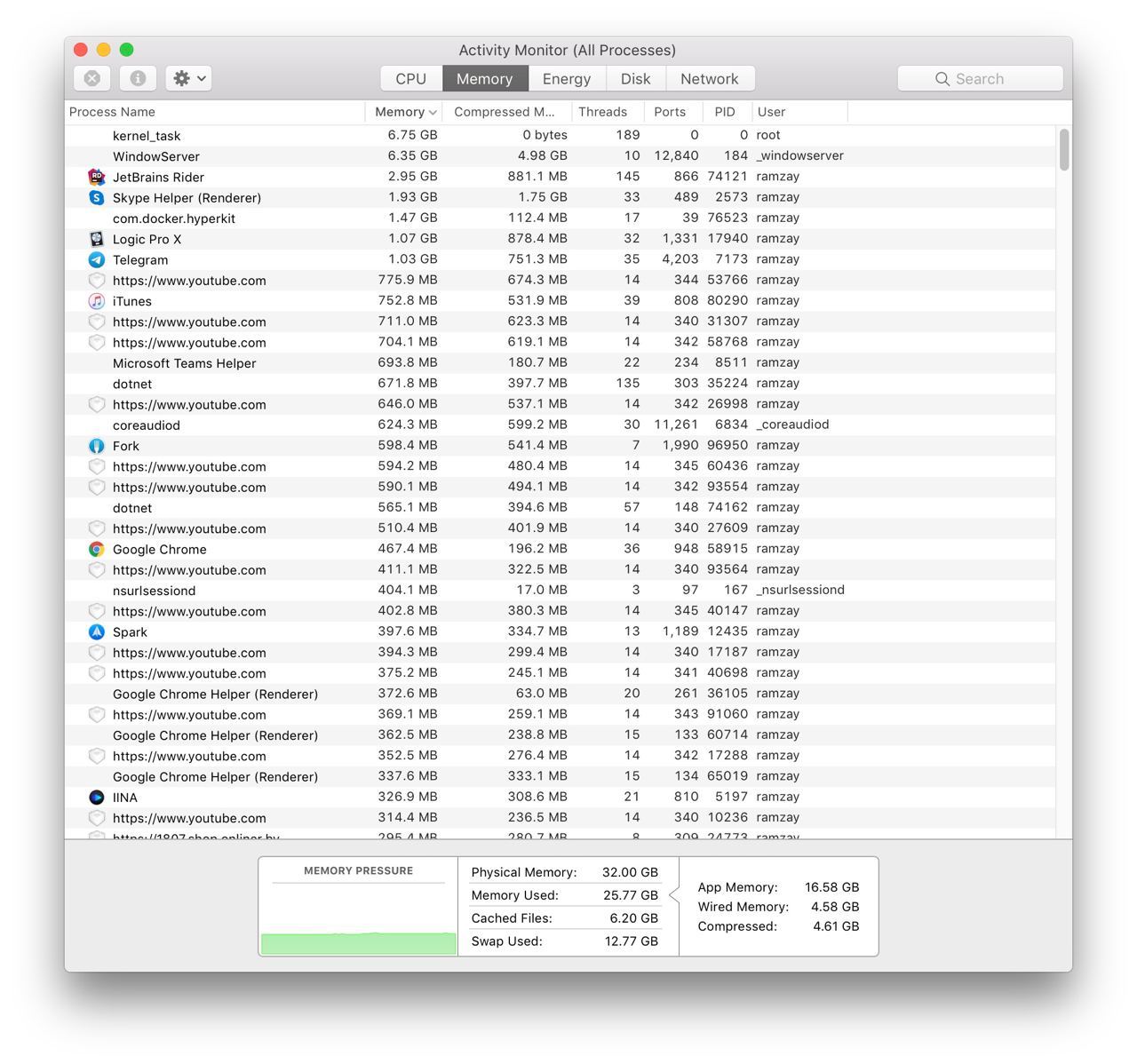Click shield icon of youtube row 594.2 MB
Image resolution: width=1137 pixels, height=1064 pixels.
pos(97,466)
